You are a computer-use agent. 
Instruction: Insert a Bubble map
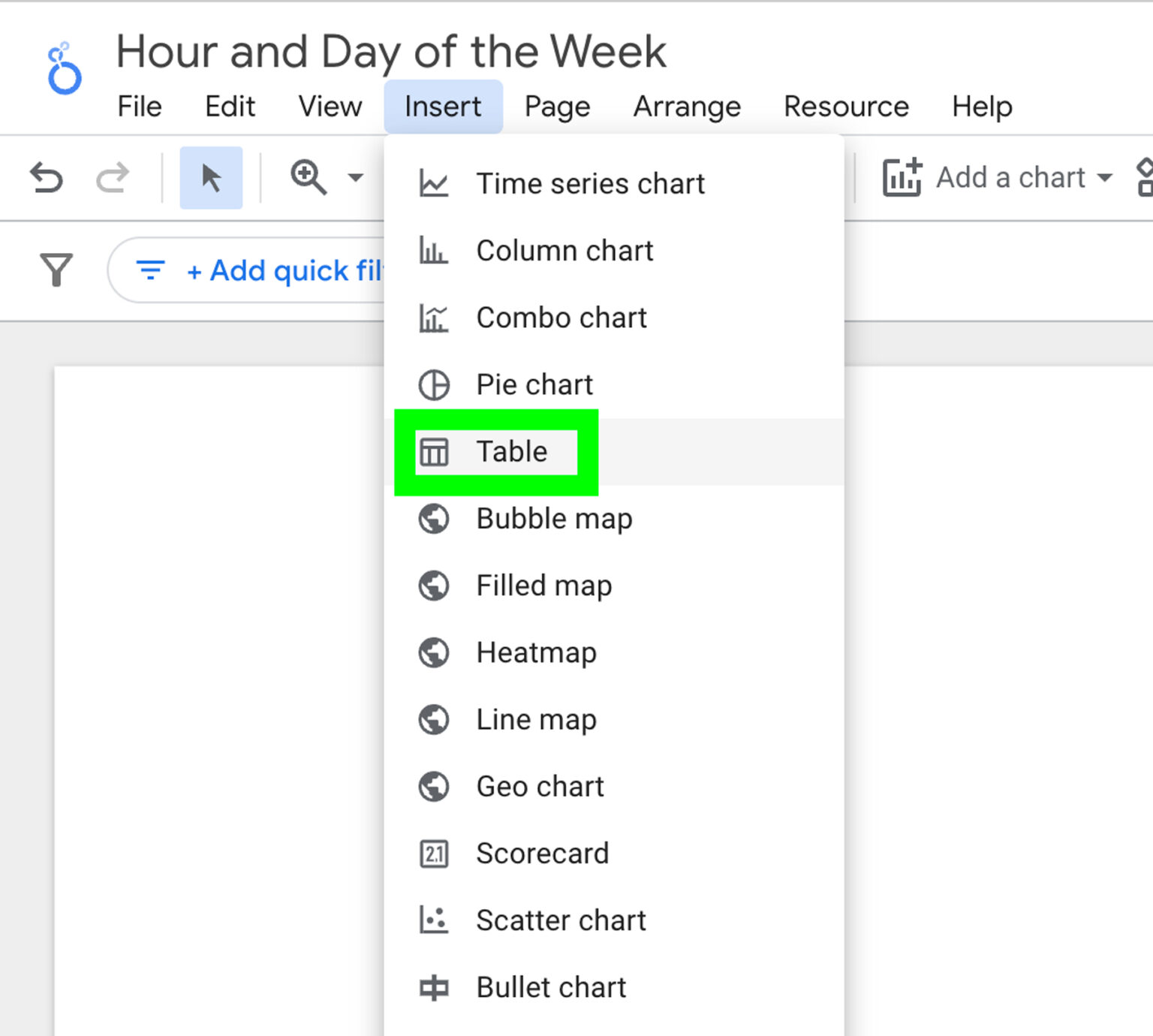click(x=553, y=518)
